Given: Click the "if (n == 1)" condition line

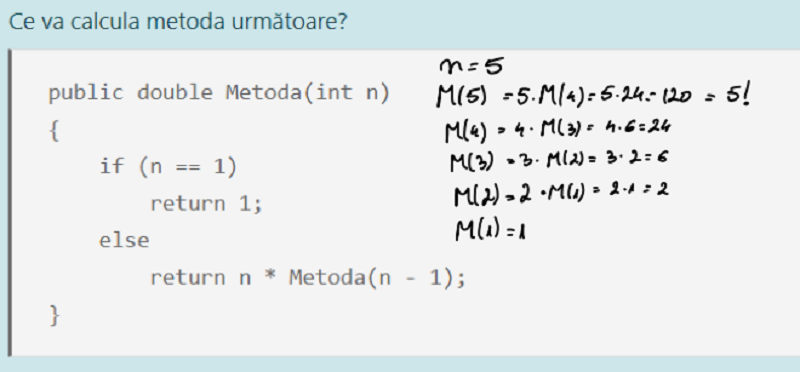Looking at the screenshot, I should click(168, 166).
